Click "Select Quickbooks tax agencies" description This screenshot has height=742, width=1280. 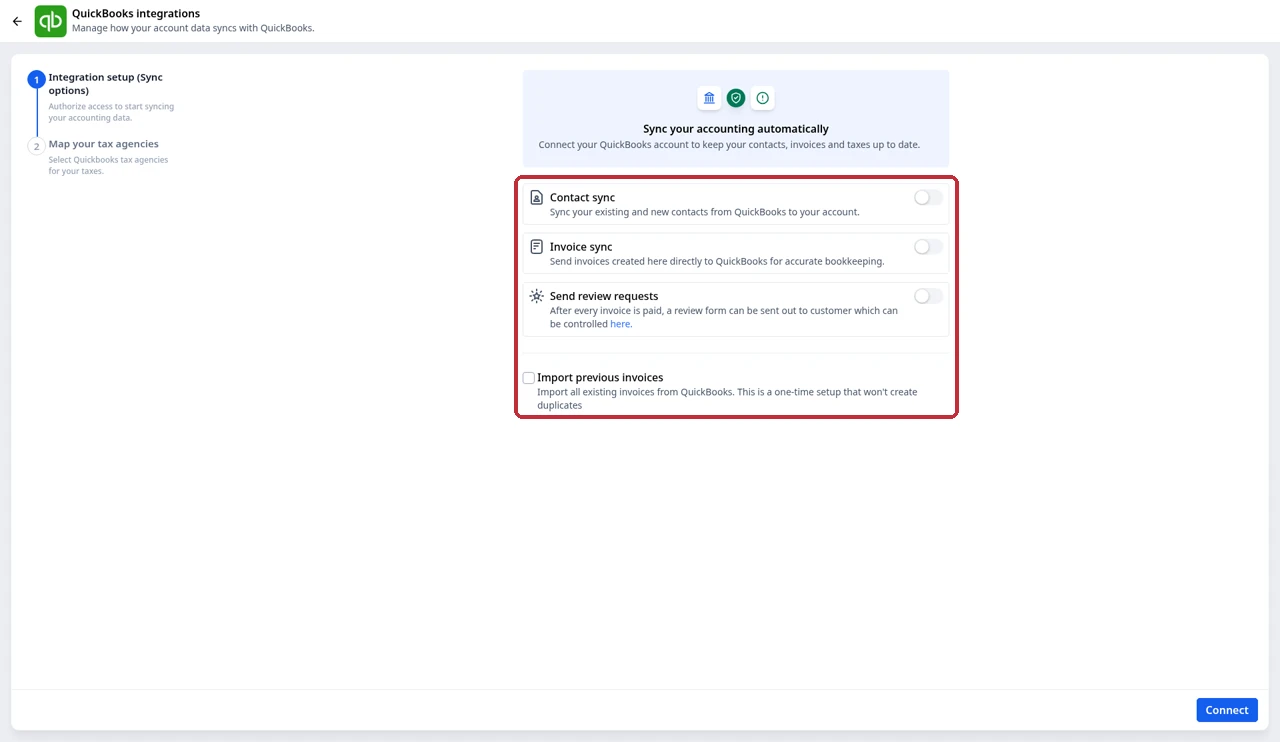click(109, 165)
